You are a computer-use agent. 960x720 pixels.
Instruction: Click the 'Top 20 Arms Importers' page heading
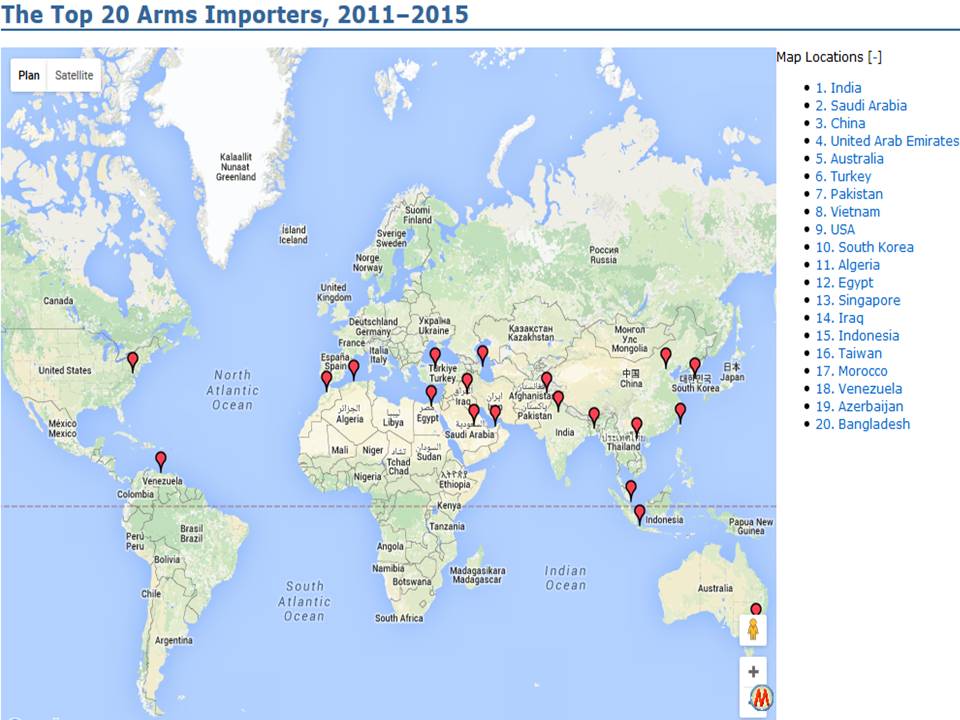[235, 14]
